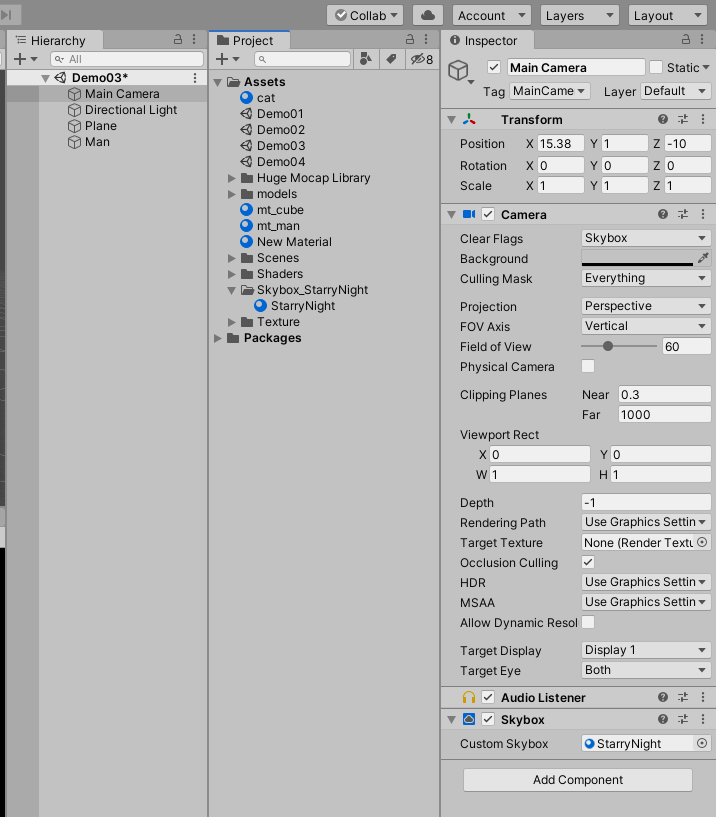Click the Search by Type icon in Project
716x817 pixels.
coord(366,59)
